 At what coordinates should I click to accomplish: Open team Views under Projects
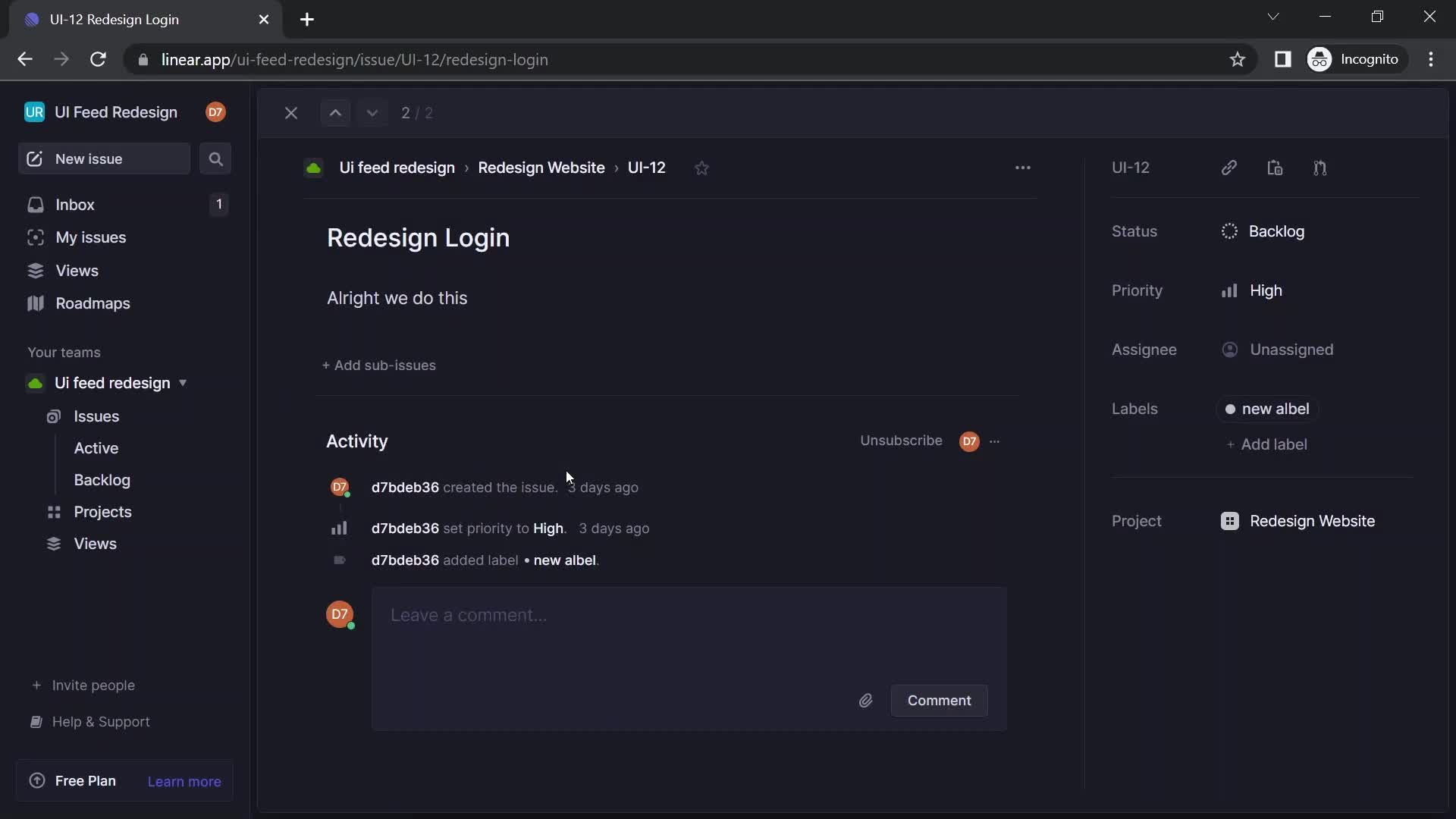pyautogui.click(x=95, y=544)
